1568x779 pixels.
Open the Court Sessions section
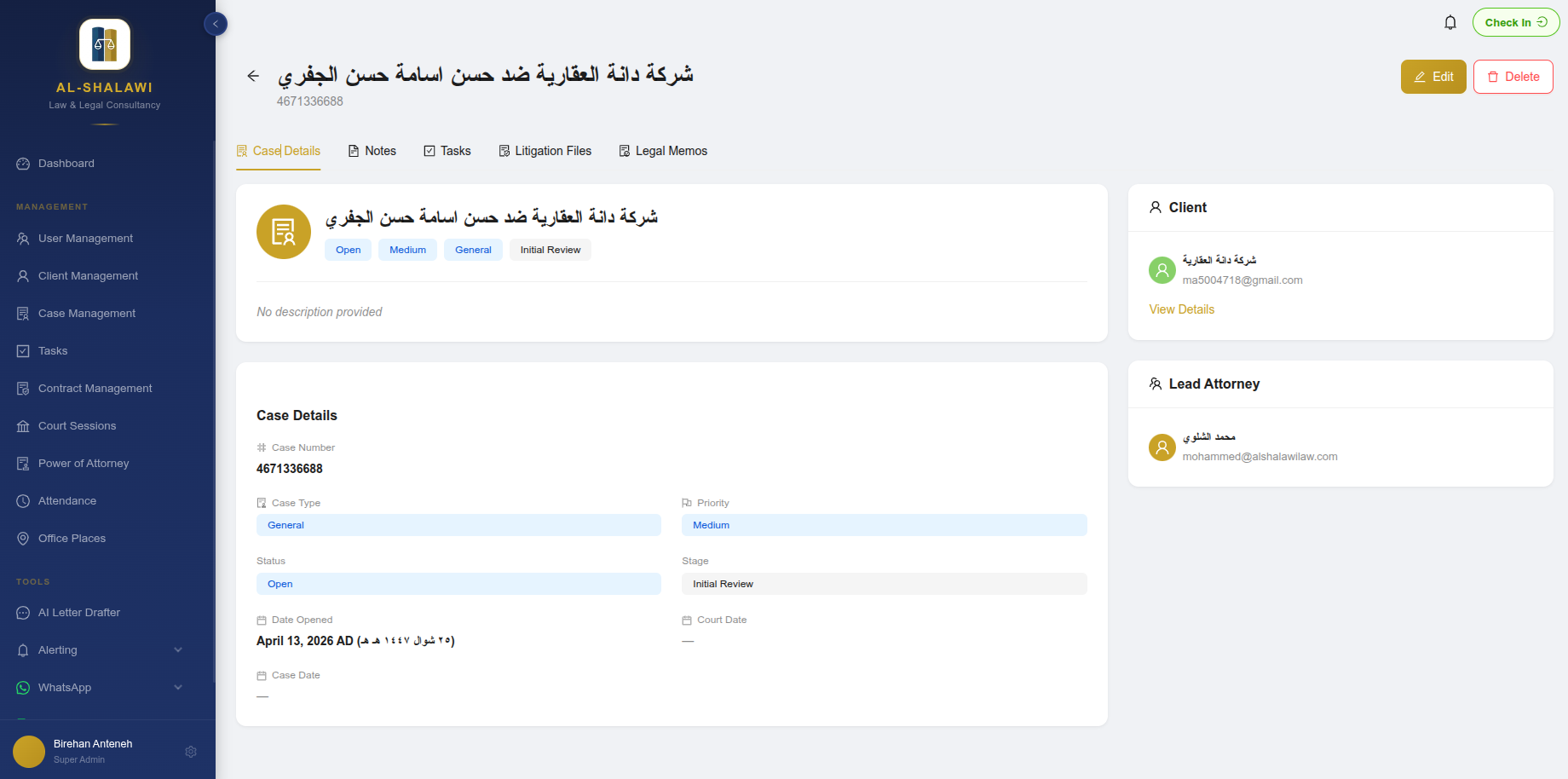pos(77,425)
